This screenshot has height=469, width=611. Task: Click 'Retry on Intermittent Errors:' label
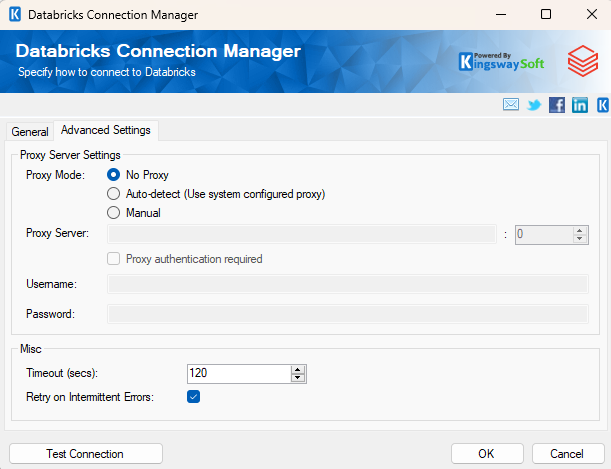pyautogui.click(x=90, y=397)
